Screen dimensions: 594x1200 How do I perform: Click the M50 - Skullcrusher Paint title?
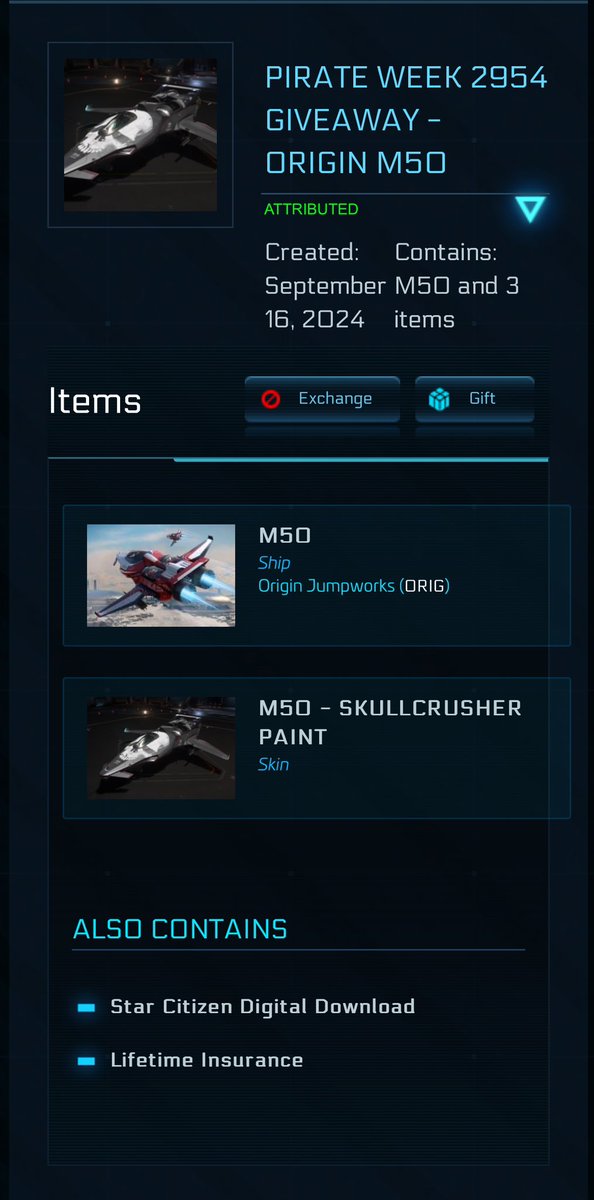[390, 722]
